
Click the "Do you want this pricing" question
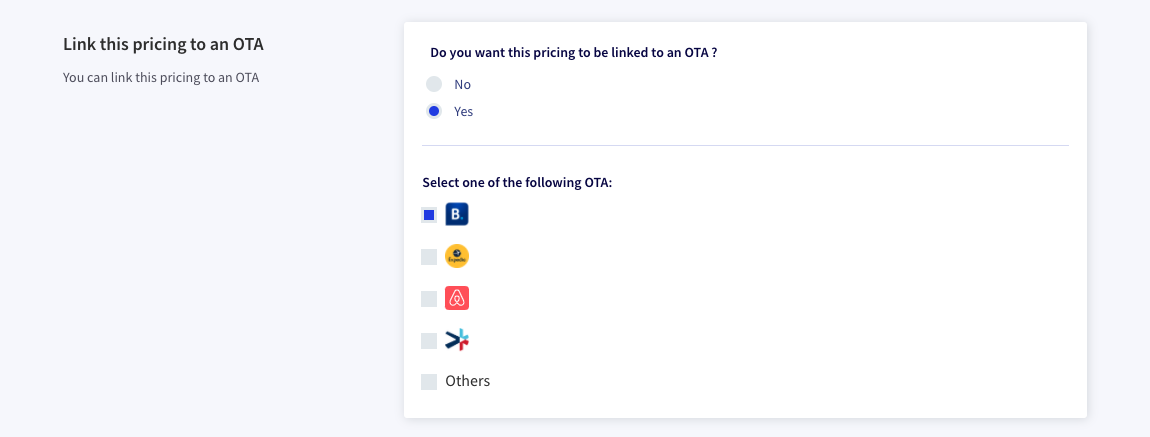[x=574, y=53]
